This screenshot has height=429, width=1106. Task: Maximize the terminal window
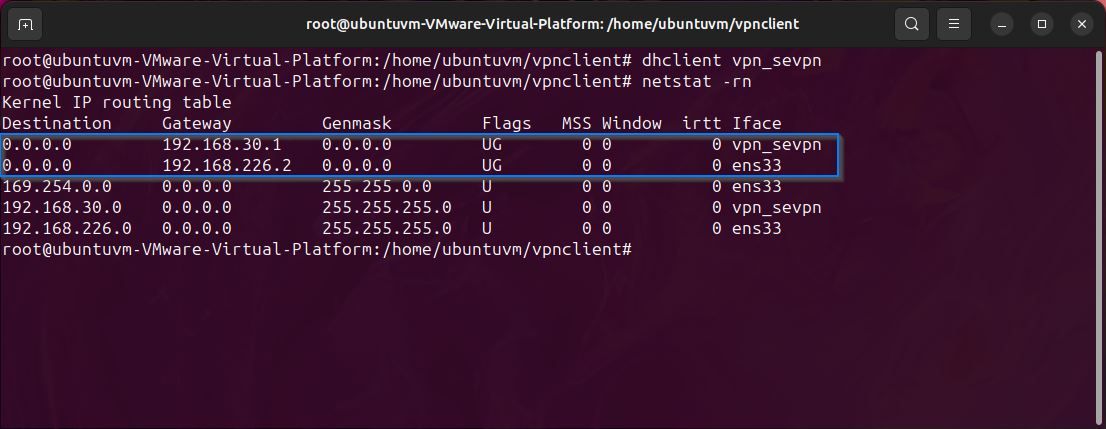[1041, 23]
